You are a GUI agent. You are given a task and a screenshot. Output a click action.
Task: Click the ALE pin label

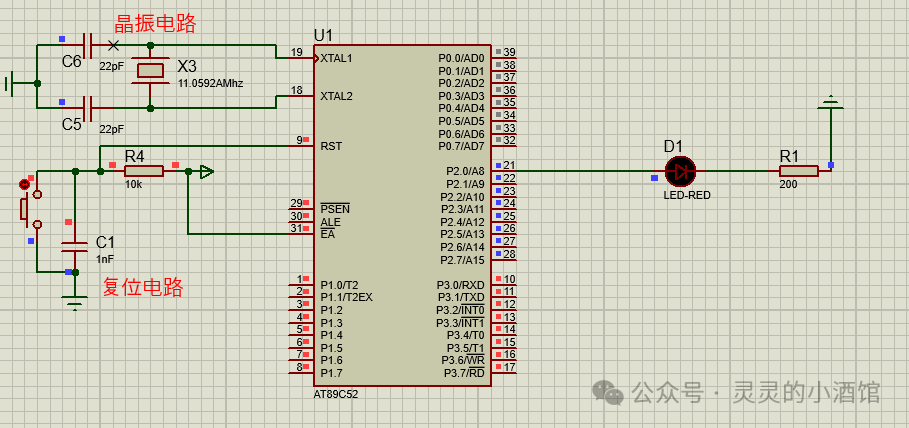pyautogui.click(x=330, y=222)
